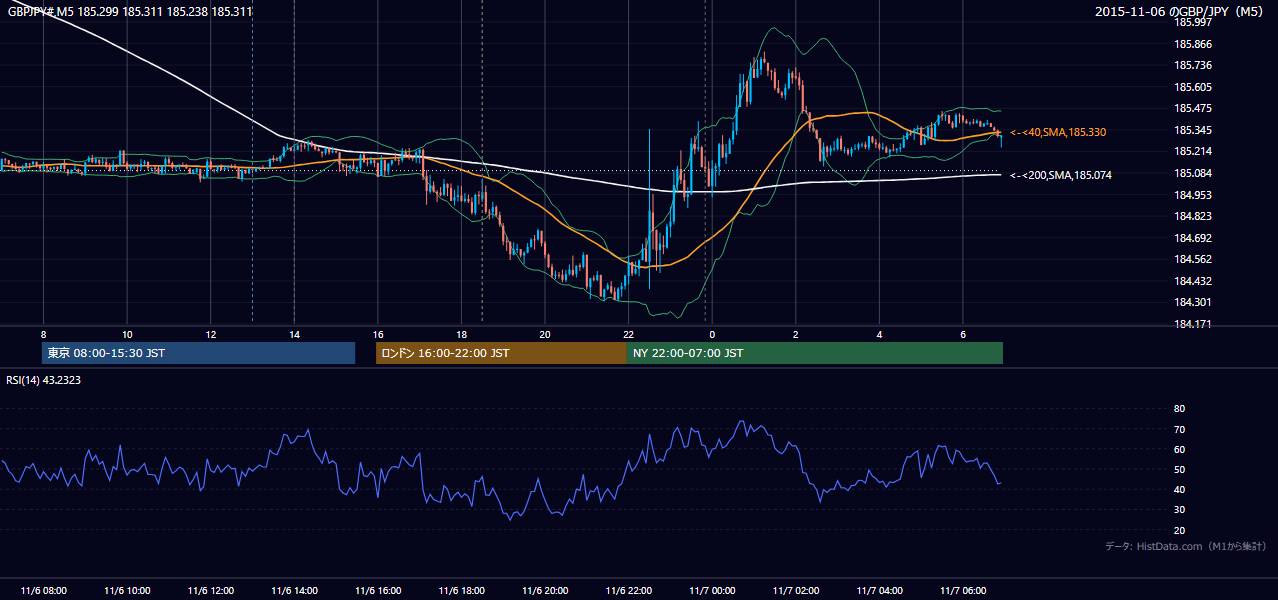This screenshot has height=600, width=1278.
Task: Click price axis value 185.214
Action: point(1192,151)
